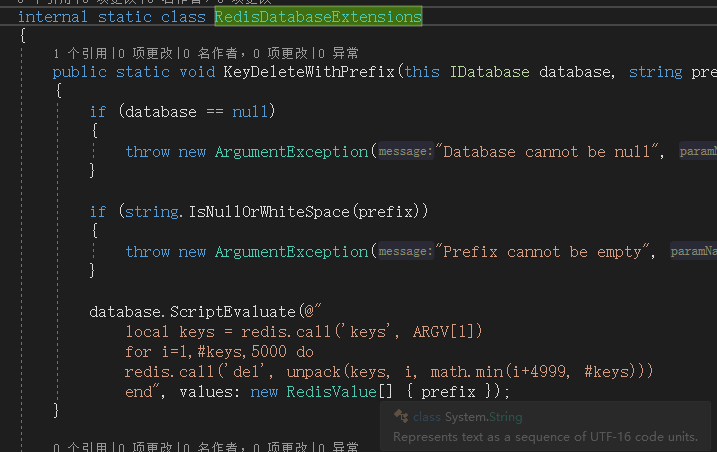The width and height of the screenshot is (717, 452).
Task: Click the RedisValue type name
Action: [332, 392]
